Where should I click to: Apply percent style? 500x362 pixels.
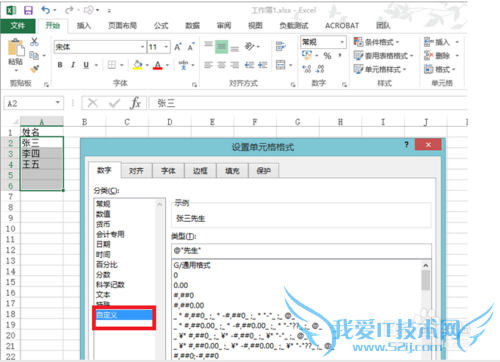[x=327, y=56]
